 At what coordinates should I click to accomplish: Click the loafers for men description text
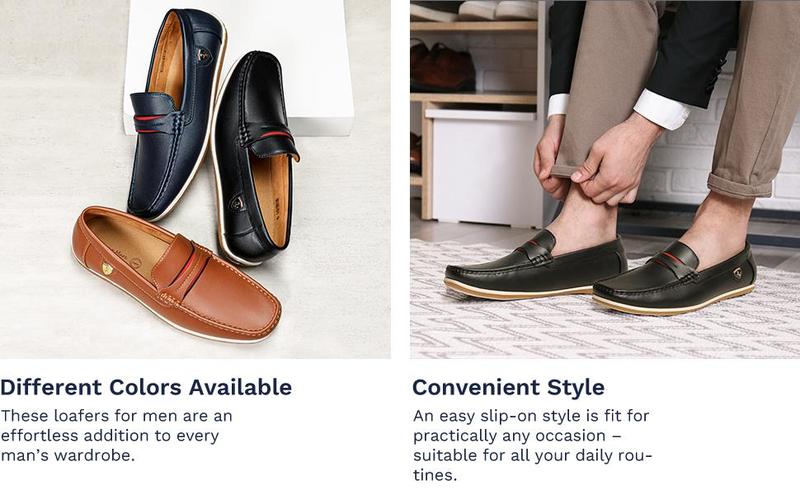coord(117,435)
